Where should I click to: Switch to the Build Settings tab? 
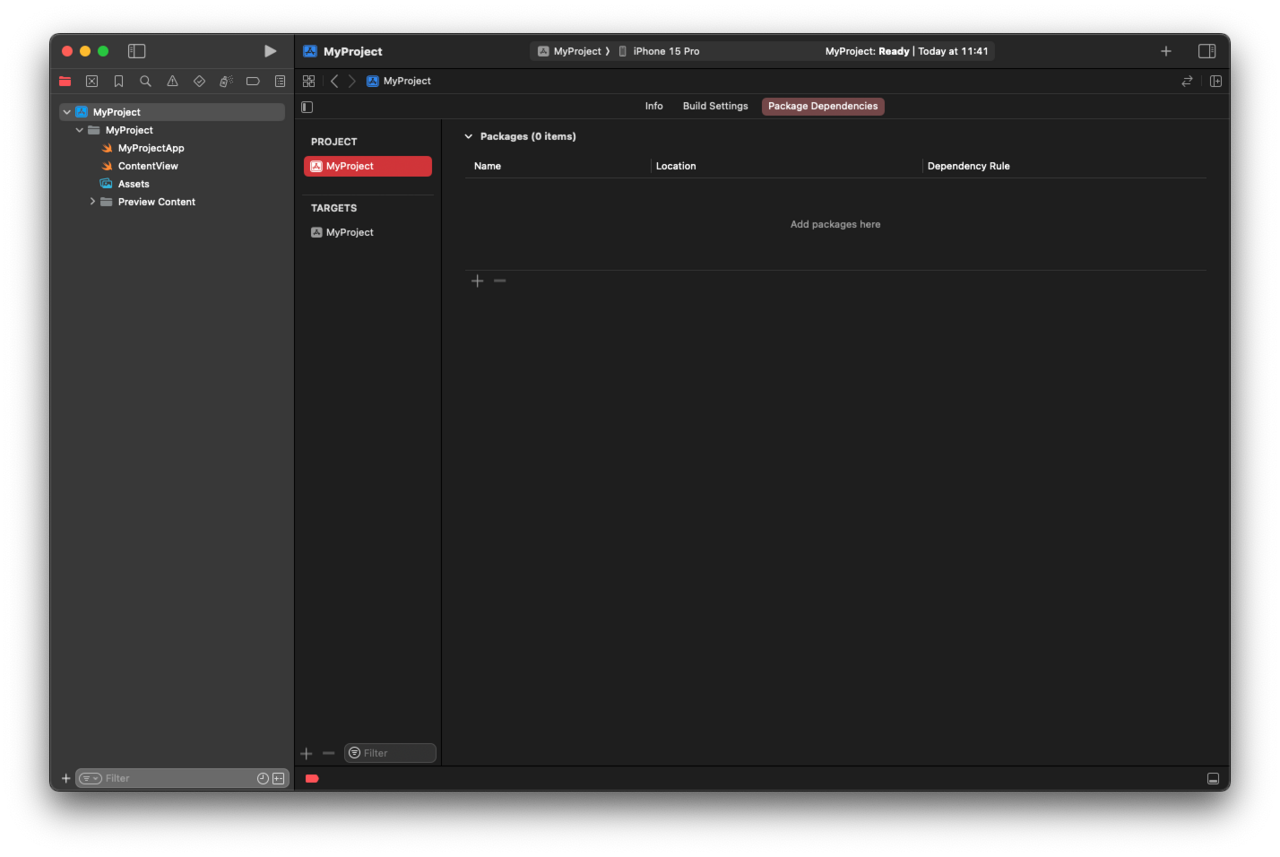[x=715, y=106]
